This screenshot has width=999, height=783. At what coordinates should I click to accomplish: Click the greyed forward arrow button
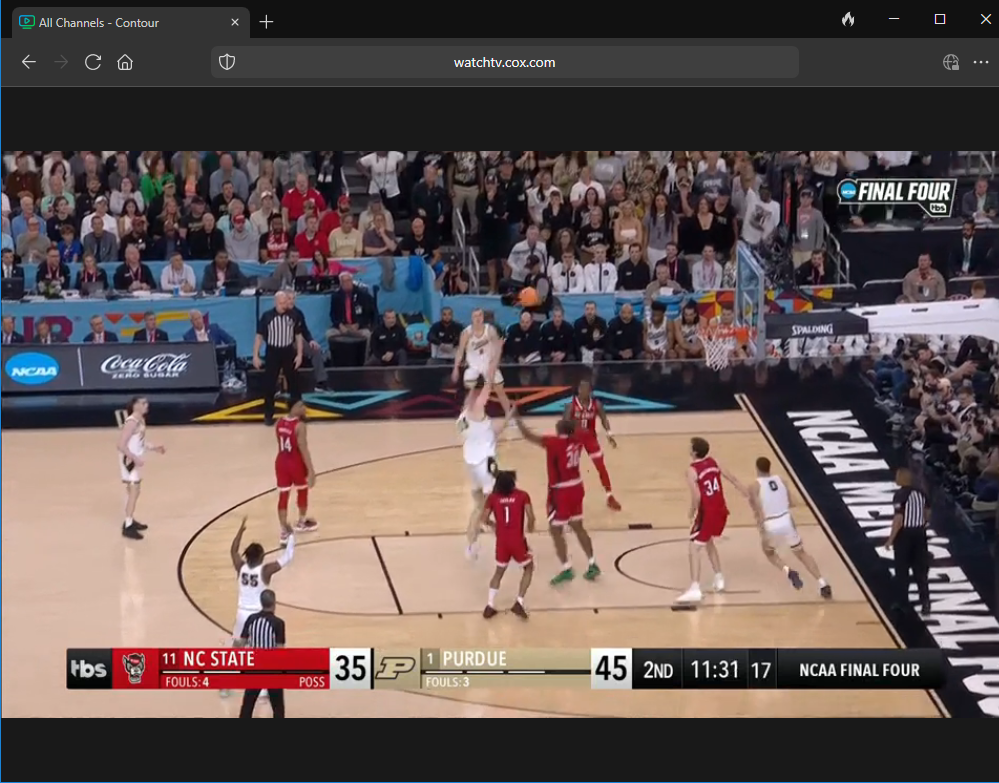61,62
